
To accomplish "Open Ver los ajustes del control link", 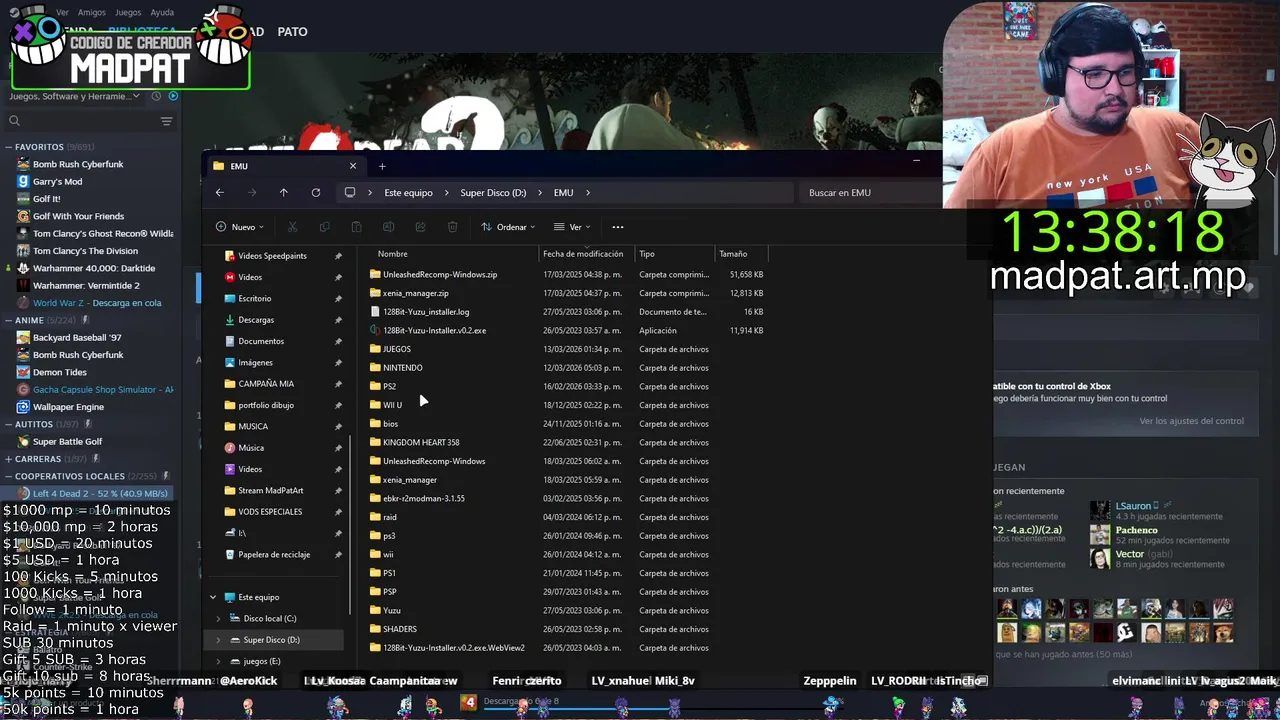I will pyautogui.click(x=1192, y=421).
